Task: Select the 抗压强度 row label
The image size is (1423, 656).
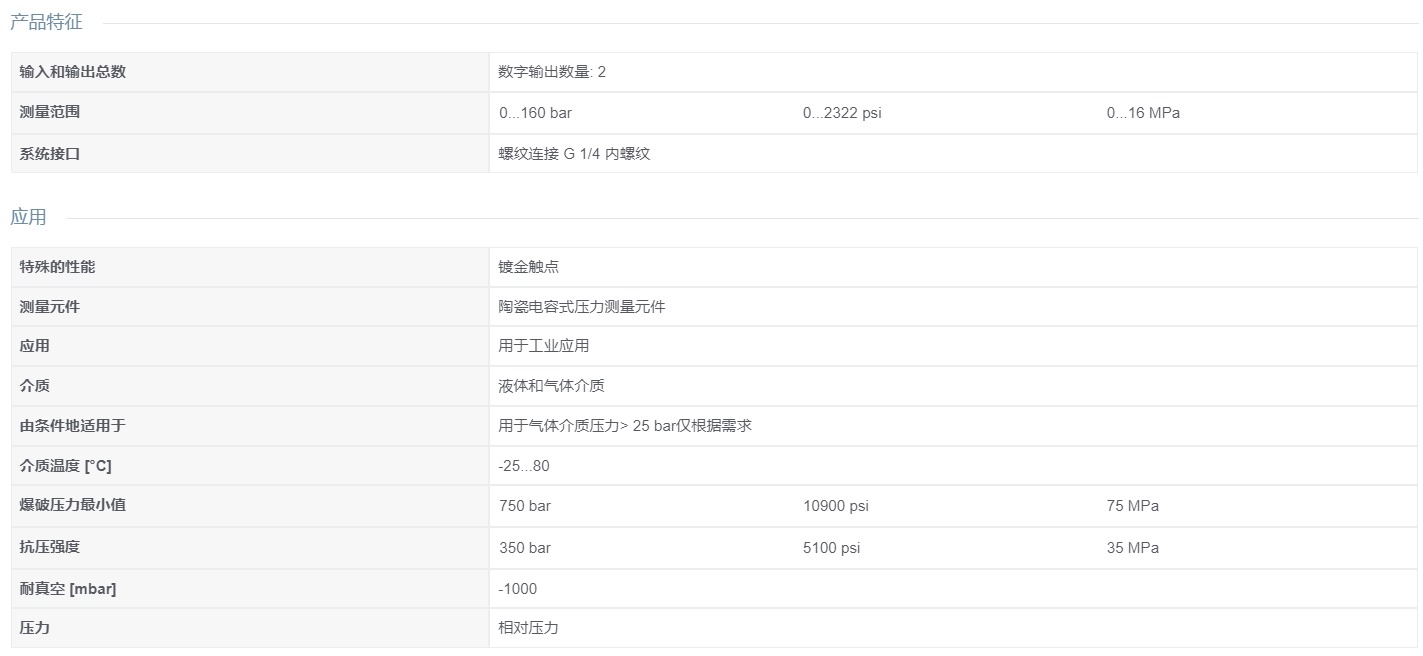Action: [50, 547]
